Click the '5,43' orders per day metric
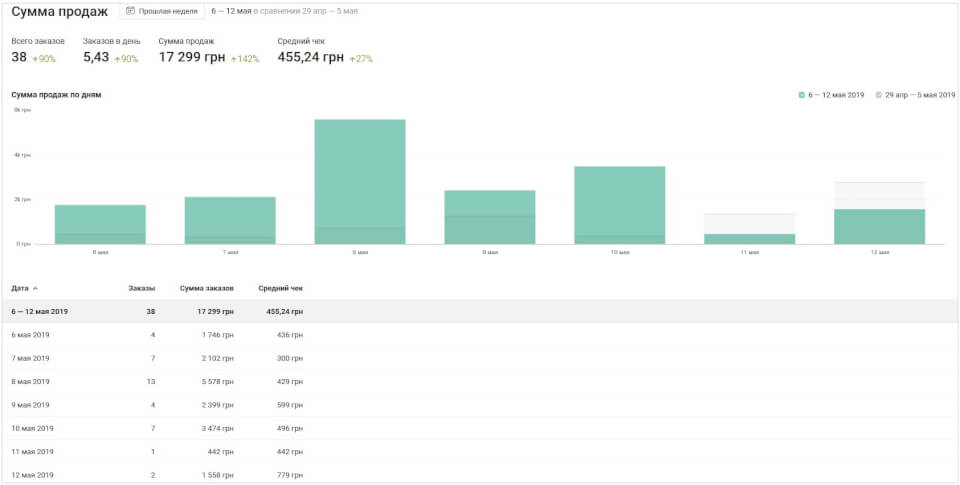The width and height of the screenshot is (960, 485). click(x=96, y=58)
